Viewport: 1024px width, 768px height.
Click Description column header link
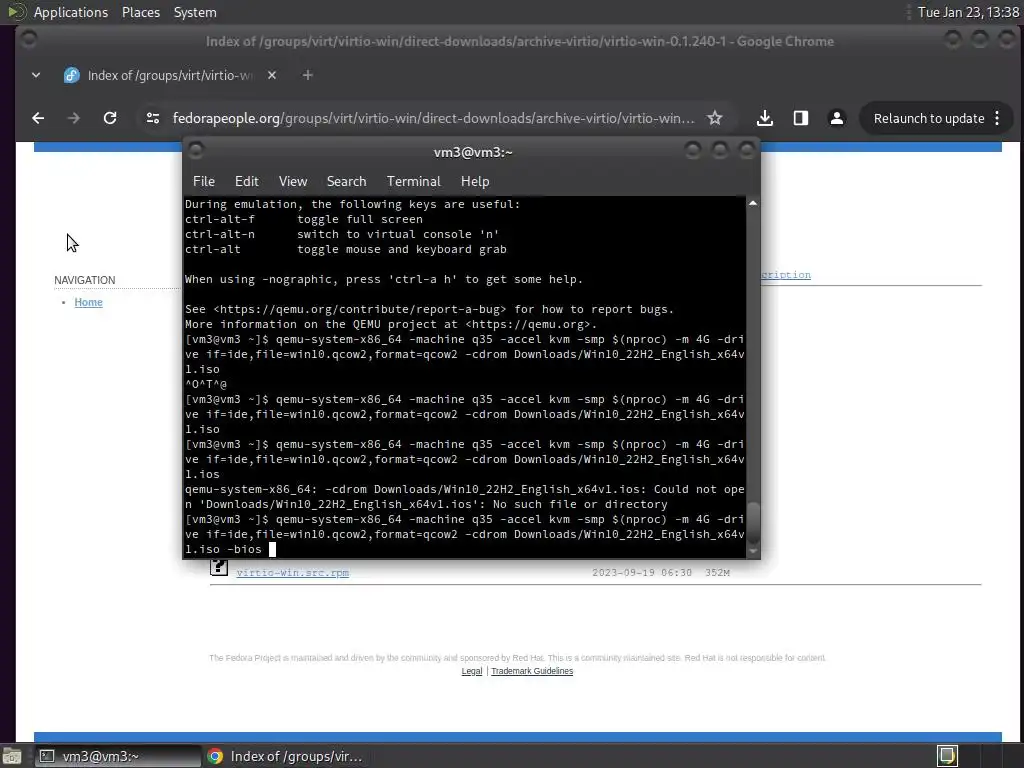coord(786,275)
